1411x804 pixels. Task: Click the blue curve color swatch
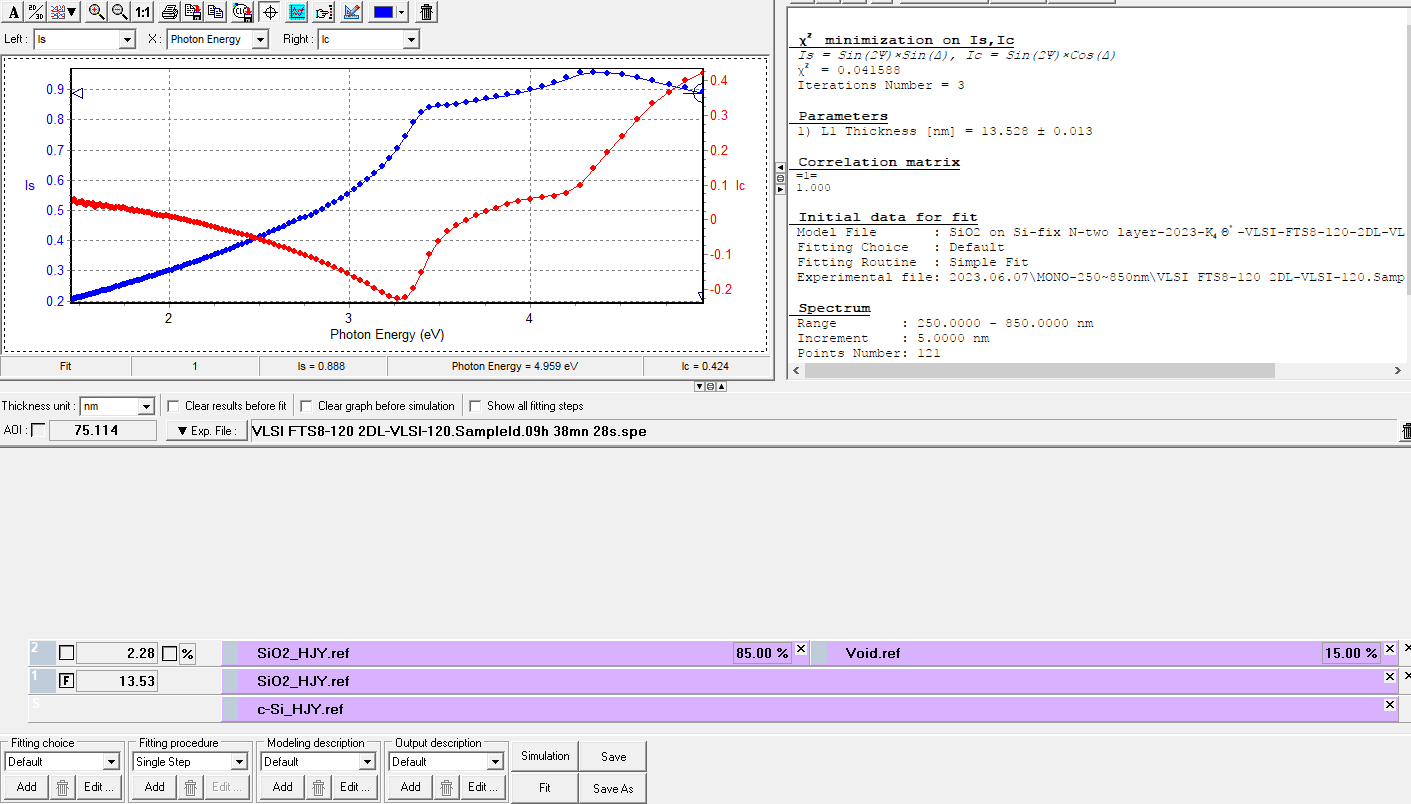pos(382,12)
